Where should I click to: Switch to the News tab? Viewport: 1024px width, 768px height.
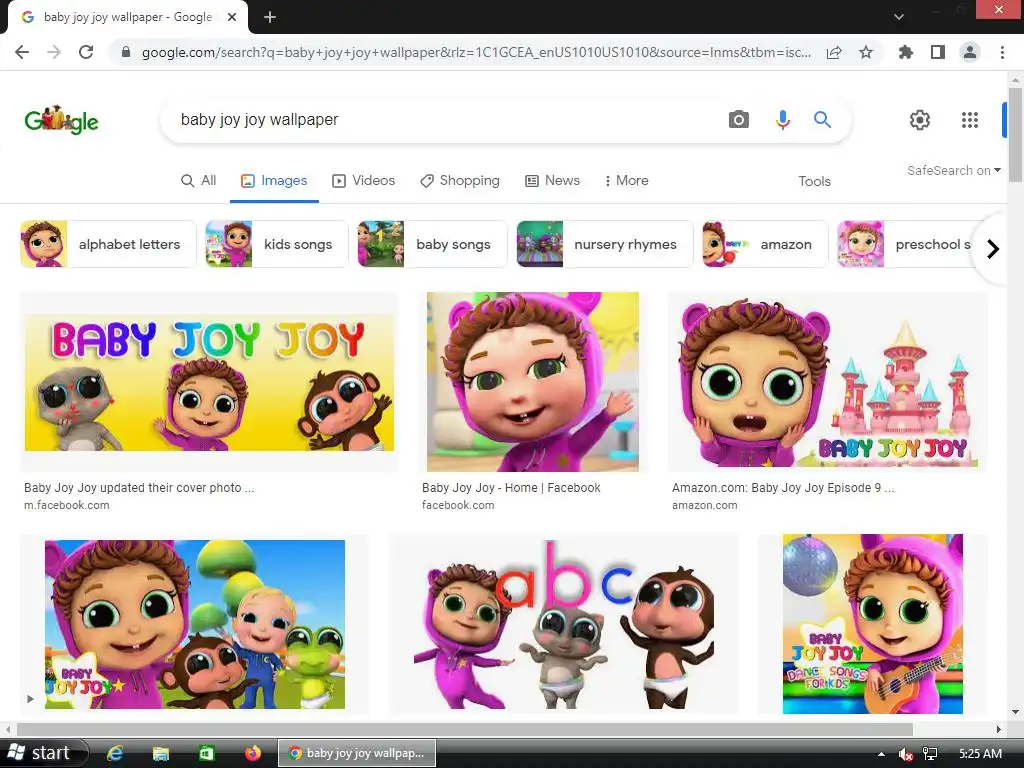tap(552, 180)
